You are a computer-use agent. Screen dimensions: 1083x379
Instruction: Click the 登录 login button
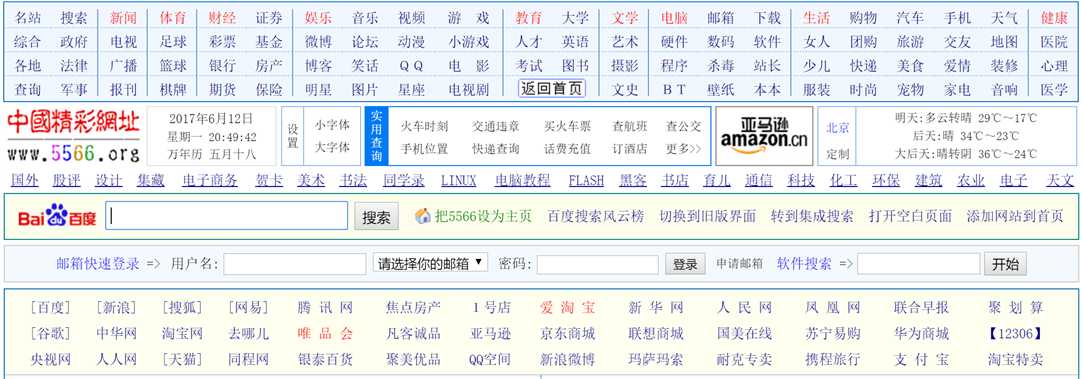tap(684, 264)
